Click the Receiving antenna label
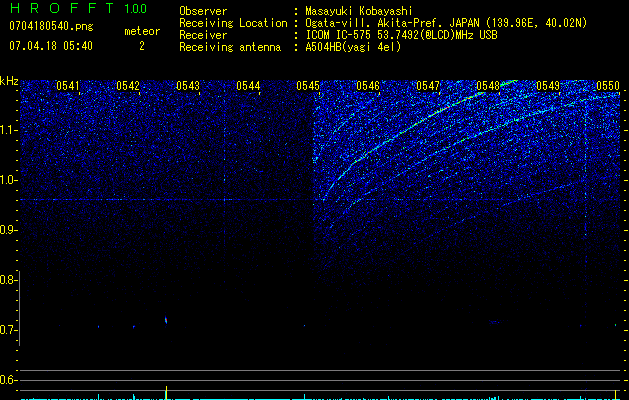The image size is (629, 400). click(x=230, y=47)
